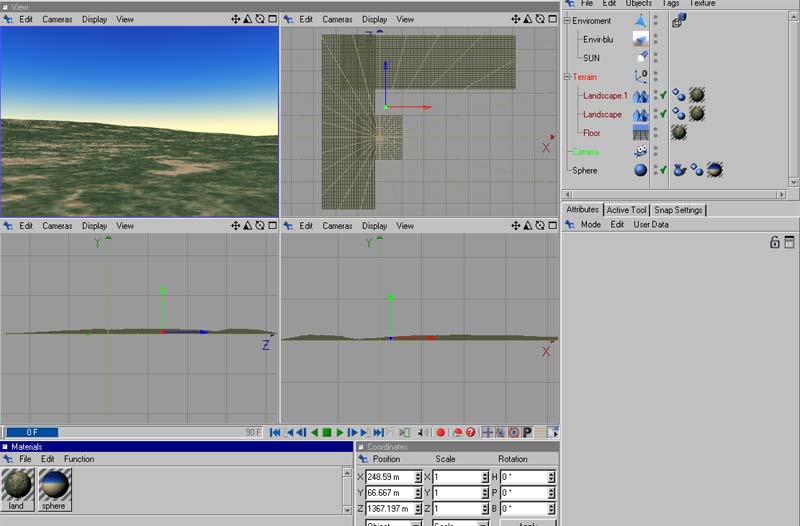Toggle the Sphere object's green enable checkmark

(663, 170)
